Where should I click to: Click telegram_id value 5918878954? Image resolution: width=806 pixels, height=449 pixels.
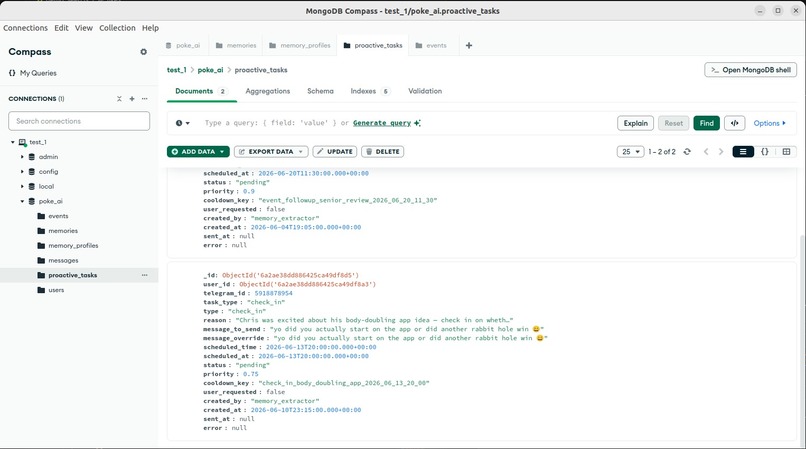273,293
